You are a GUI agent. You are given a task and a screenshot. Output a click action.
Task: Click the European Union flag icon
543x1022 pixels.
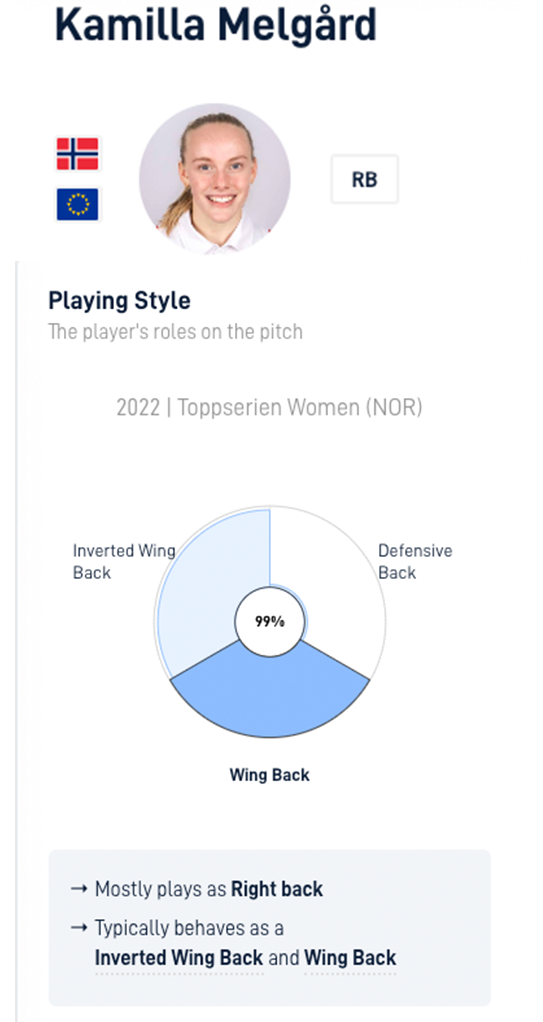click(78, 204)
